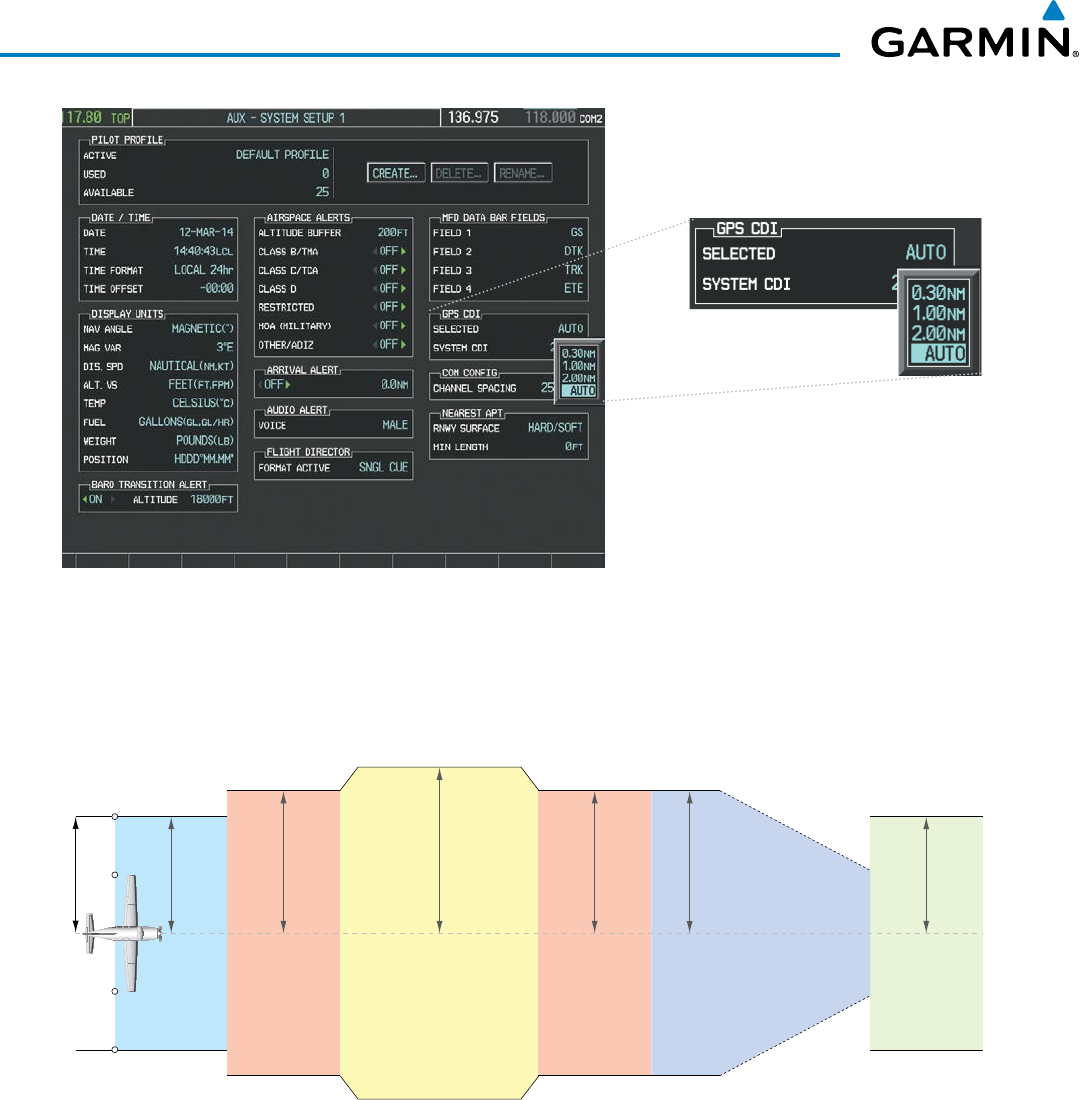The image size is (1080, 1100).
Task: Toggle RESTRICTED airspace alert OFF setting
Action: (x=389, y=307)
